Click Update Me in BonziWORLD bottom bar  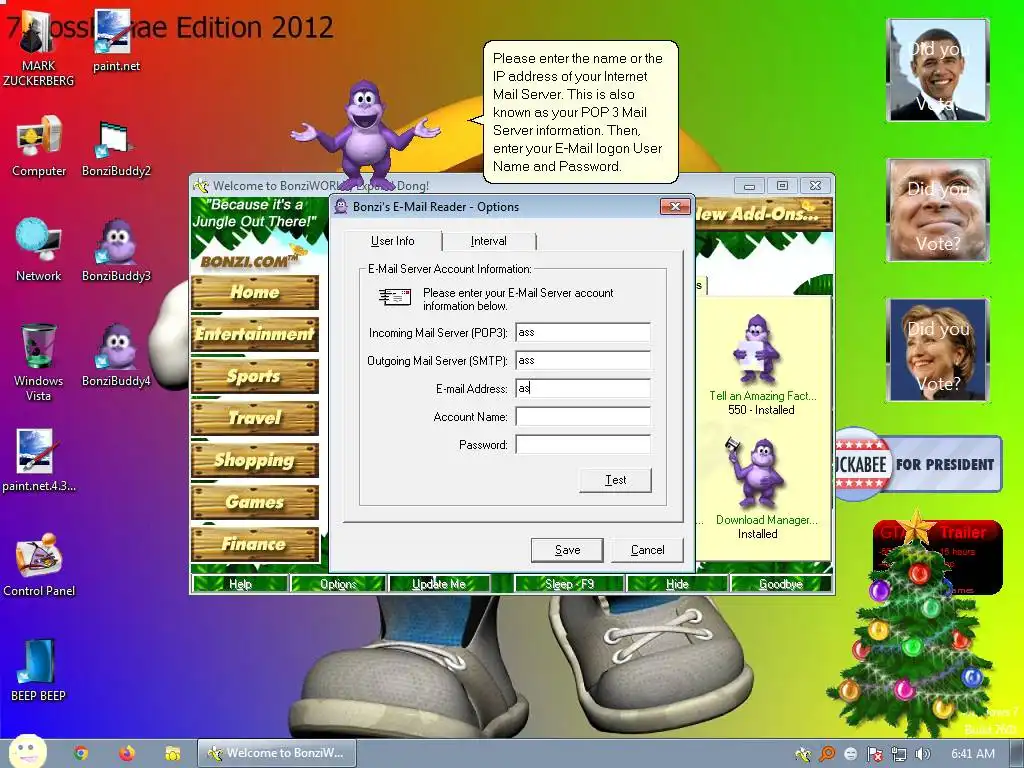click(439, 584)
